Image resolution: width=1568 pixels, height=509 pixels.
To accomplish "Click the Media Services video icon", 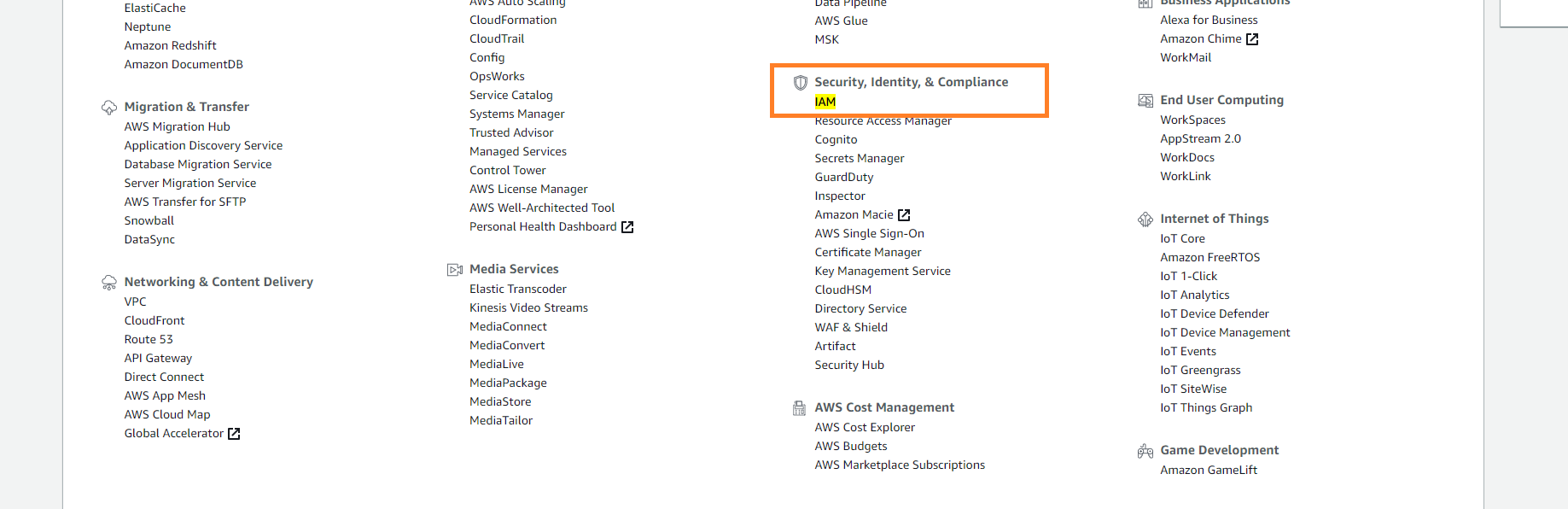I will click(455, 270).
